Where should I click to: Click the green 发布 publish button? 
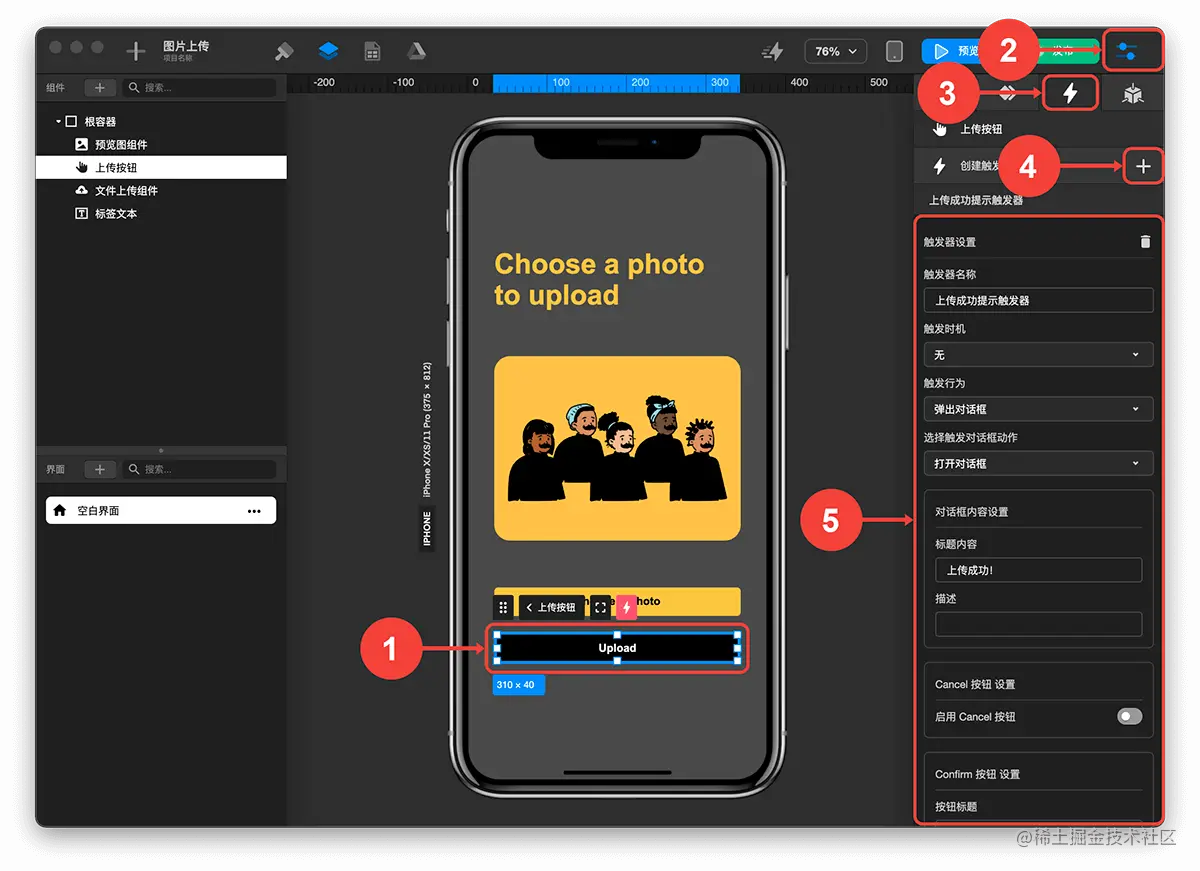[x=1066, y=51]
